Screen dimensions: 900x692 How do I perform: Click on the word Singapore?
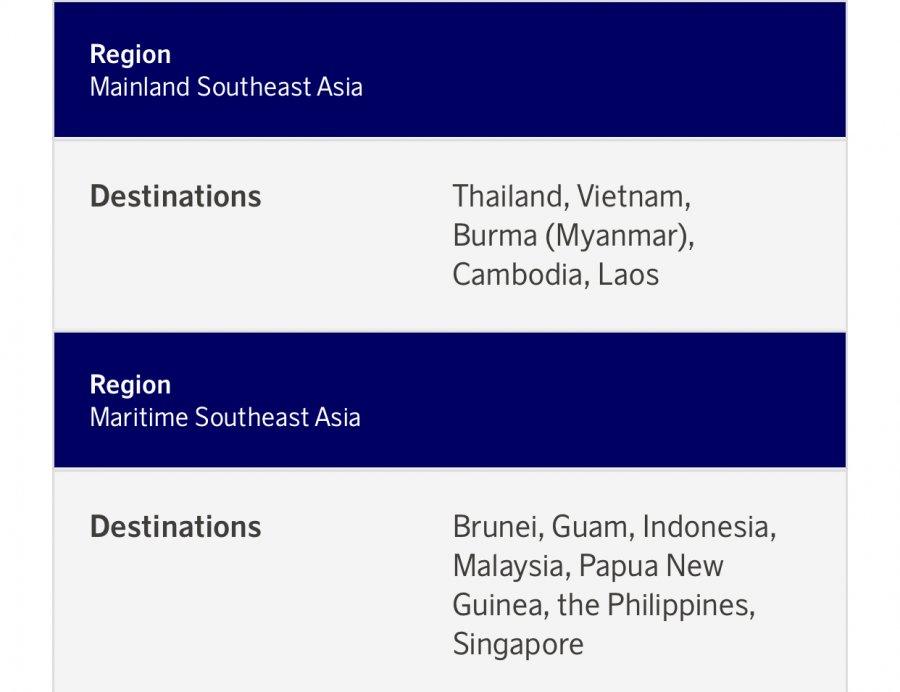pyautogui.click(x=518, y=644)
